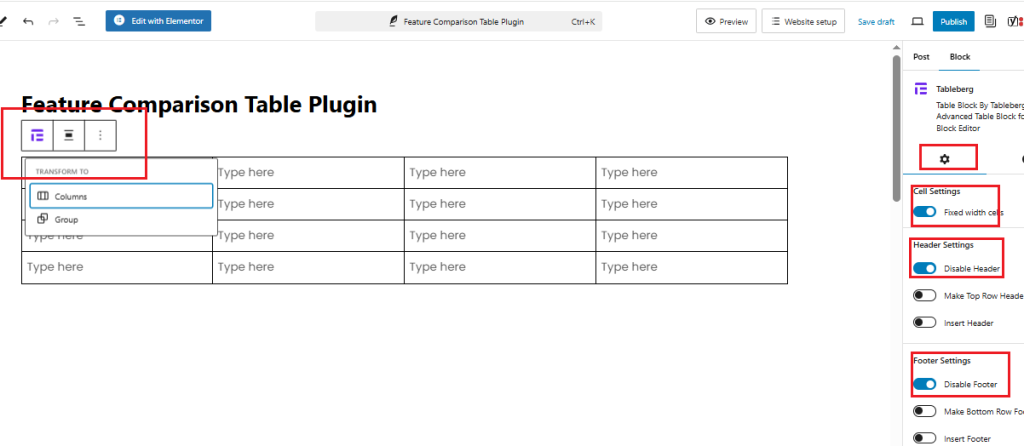Click the Redo arrow in top toolbar
Screen dimensions: 1024x446
click(x=54, y=21)
